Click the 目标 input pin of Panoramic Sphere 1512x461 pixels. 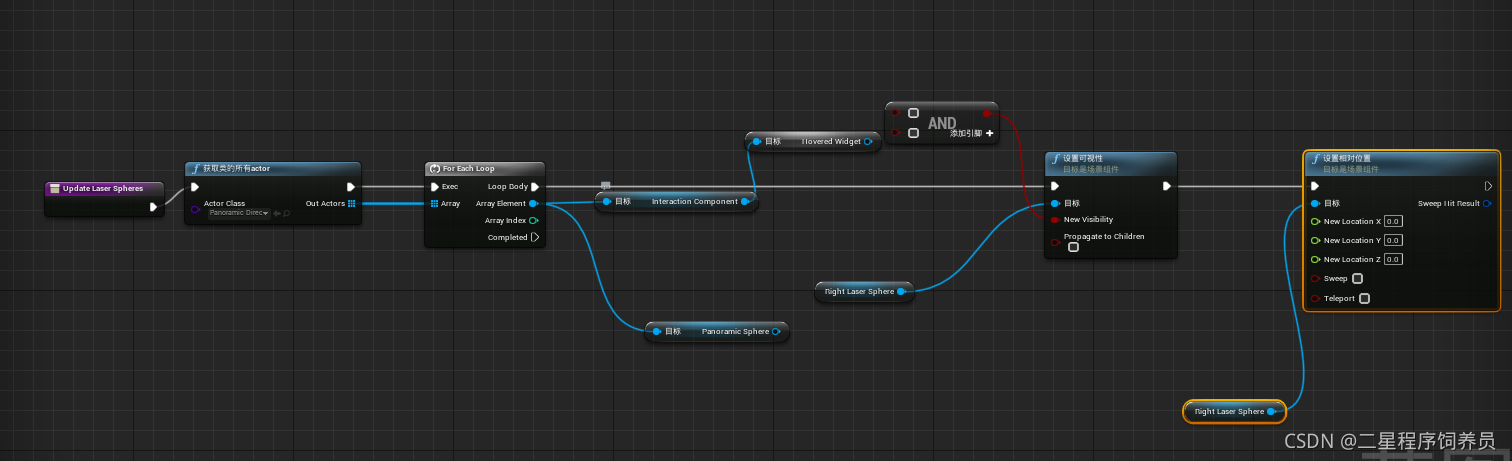(657, 331)
